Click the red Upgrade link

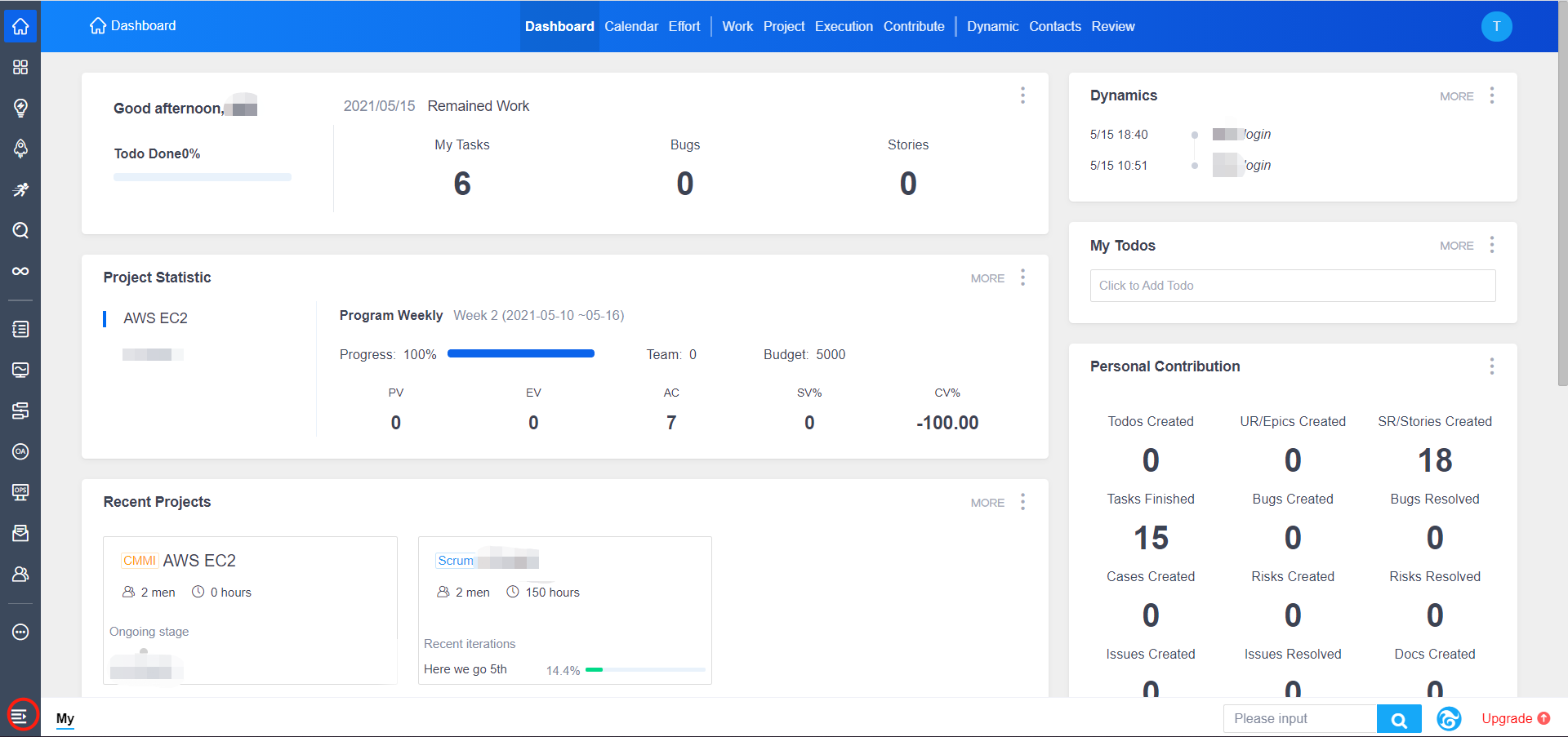pyautogui.click(x=1507, y=718)
